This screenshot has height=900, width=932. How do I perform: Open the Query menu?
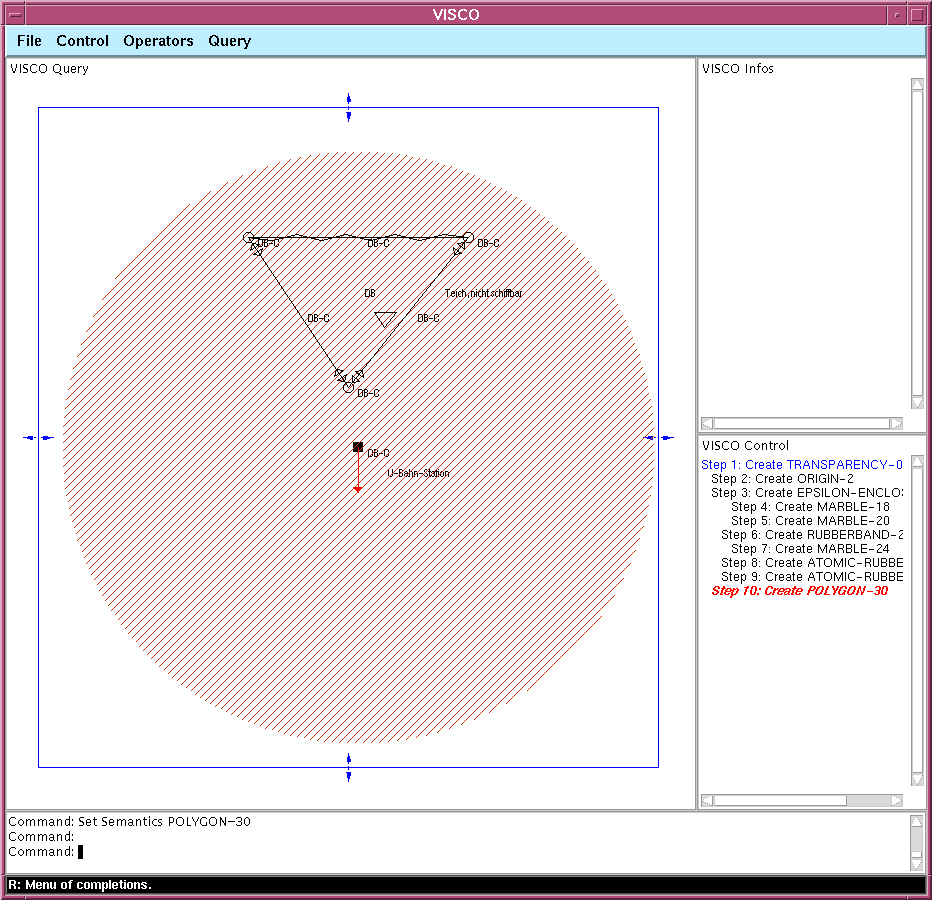coord(229,41)
